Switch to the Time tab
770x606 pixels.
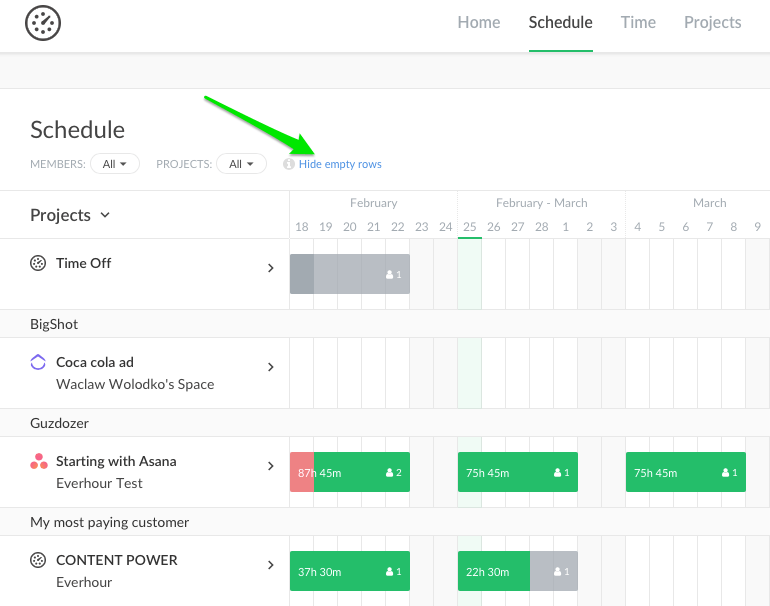pos(638,23)
